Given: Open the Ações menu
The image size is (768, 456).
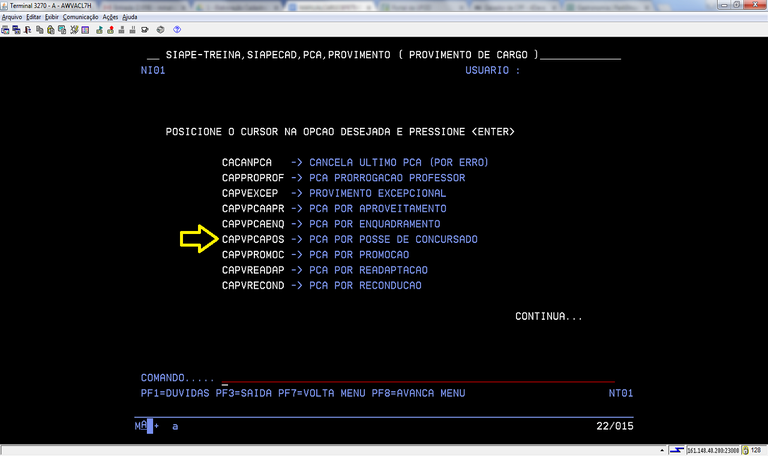Looking at the screenshot, I should pyautogui.click(x=110, y=17).
